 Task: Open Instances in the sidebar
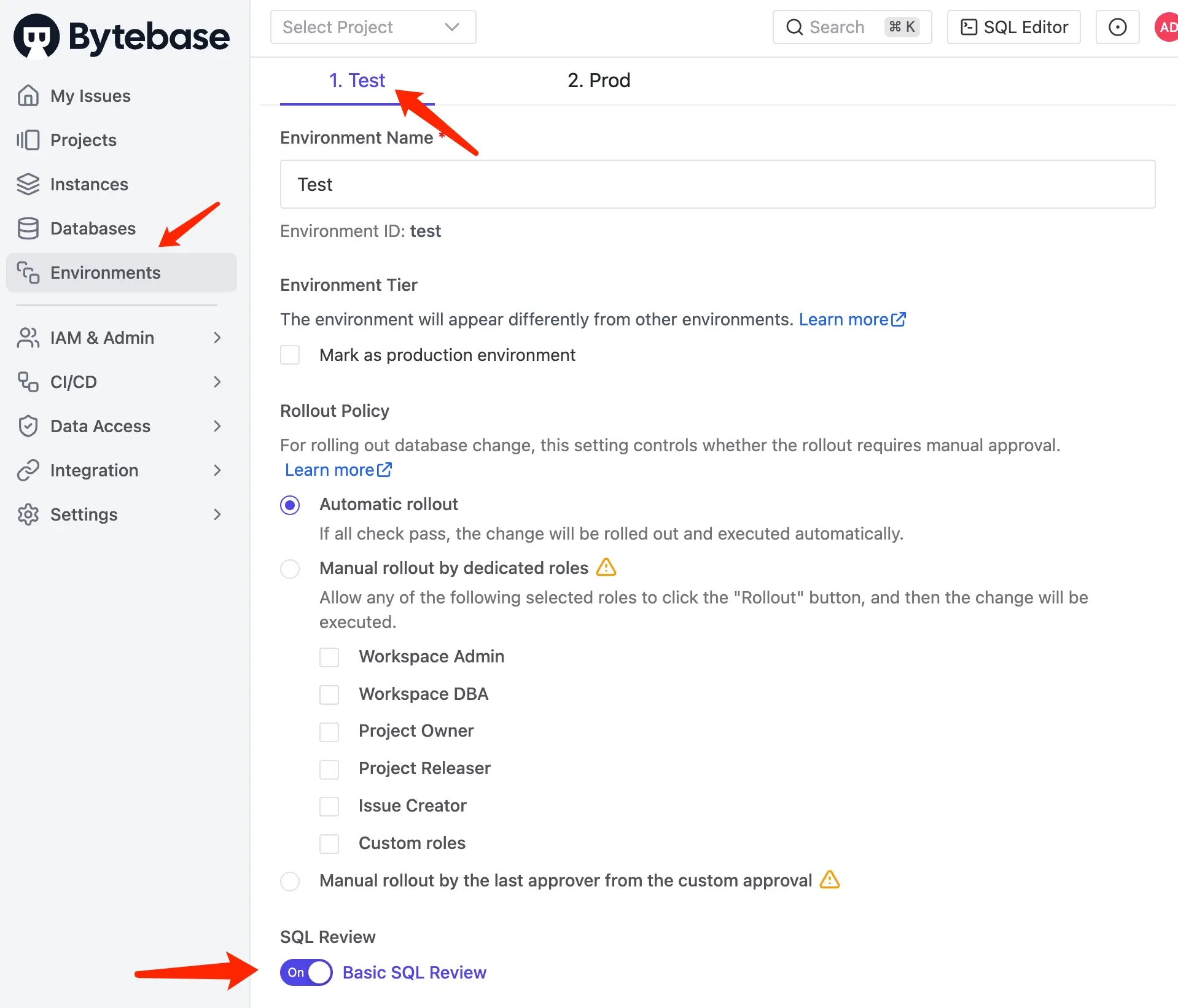pos(122,184)
